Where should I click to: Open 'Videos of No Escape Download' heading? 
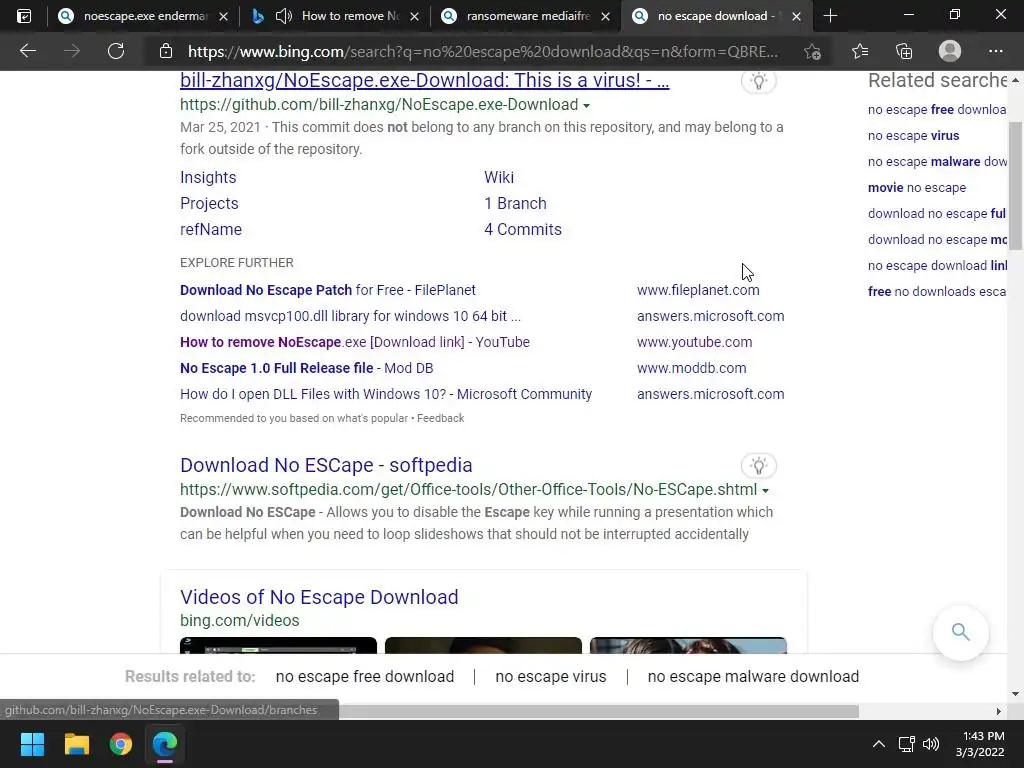tap(319, 597)
